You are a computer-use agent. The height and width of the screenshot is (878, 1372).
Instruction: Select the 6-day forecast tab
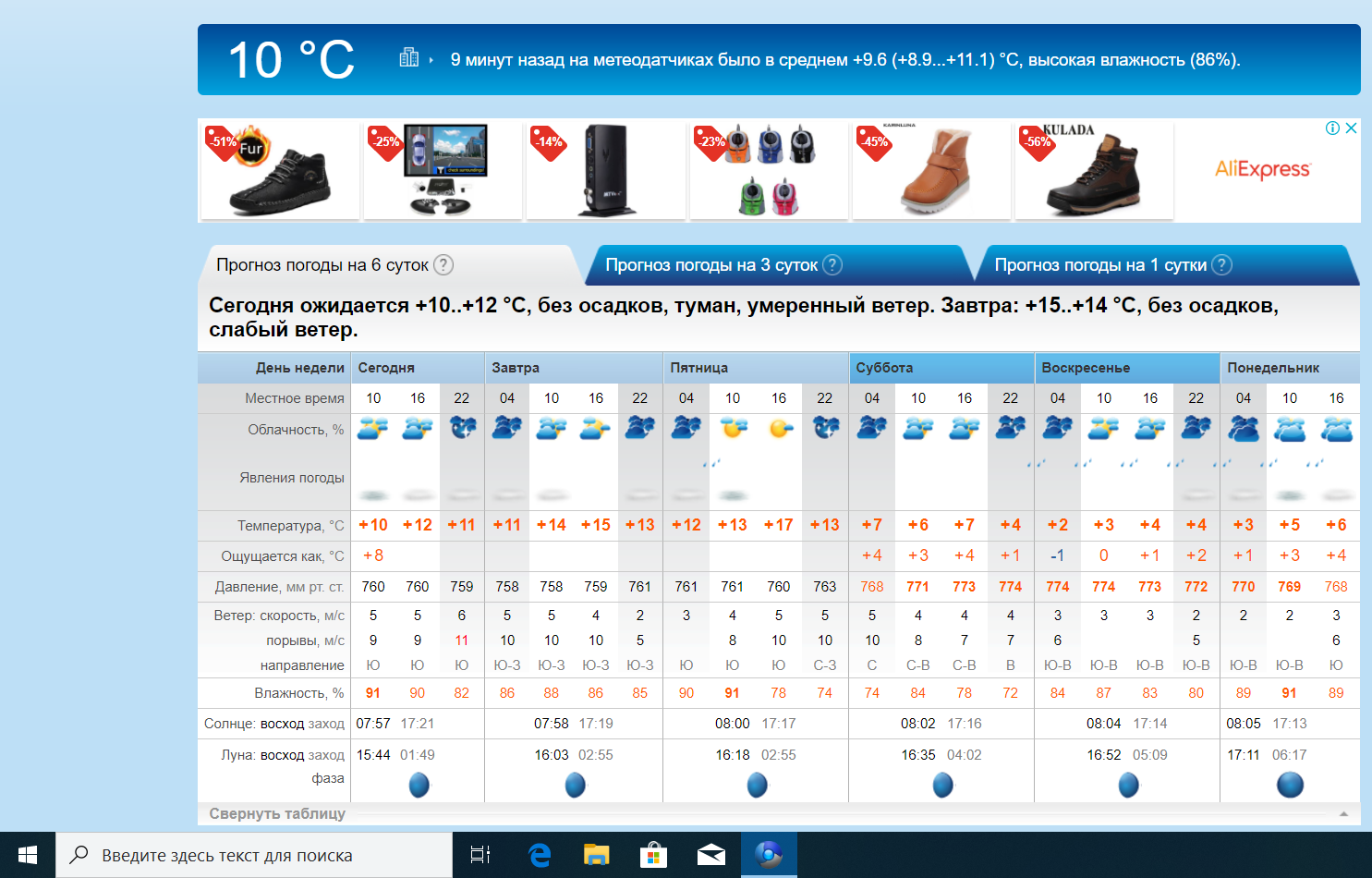pos(322,265)
